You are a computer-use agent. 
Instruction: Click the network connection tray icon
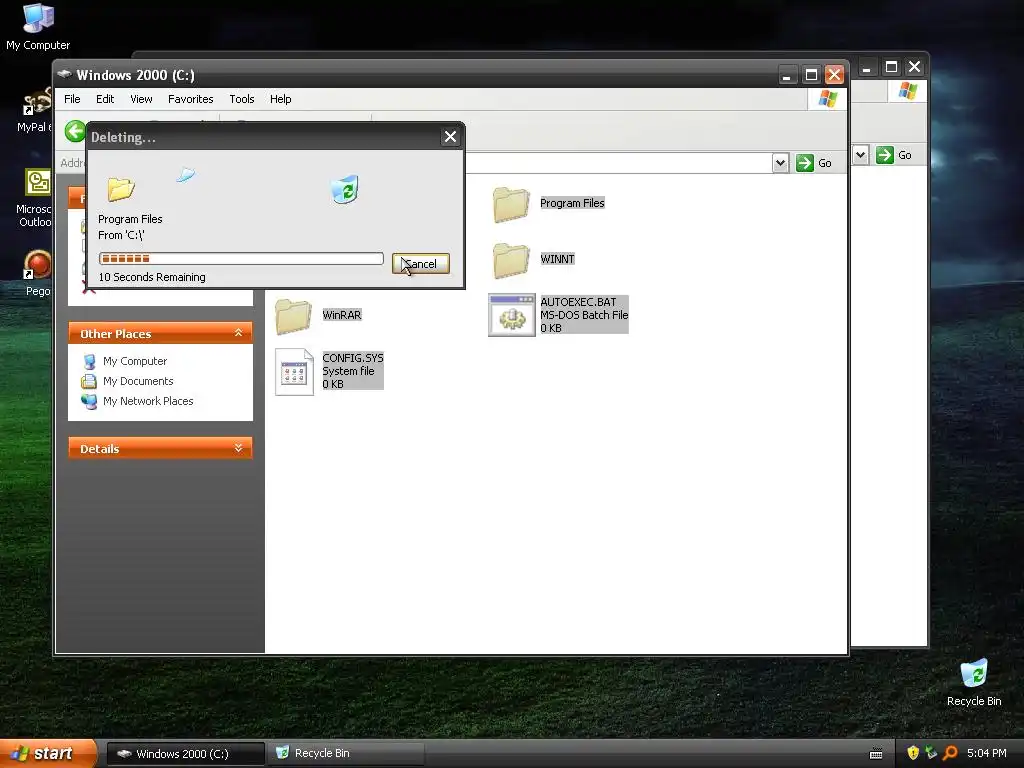[931, 753]
